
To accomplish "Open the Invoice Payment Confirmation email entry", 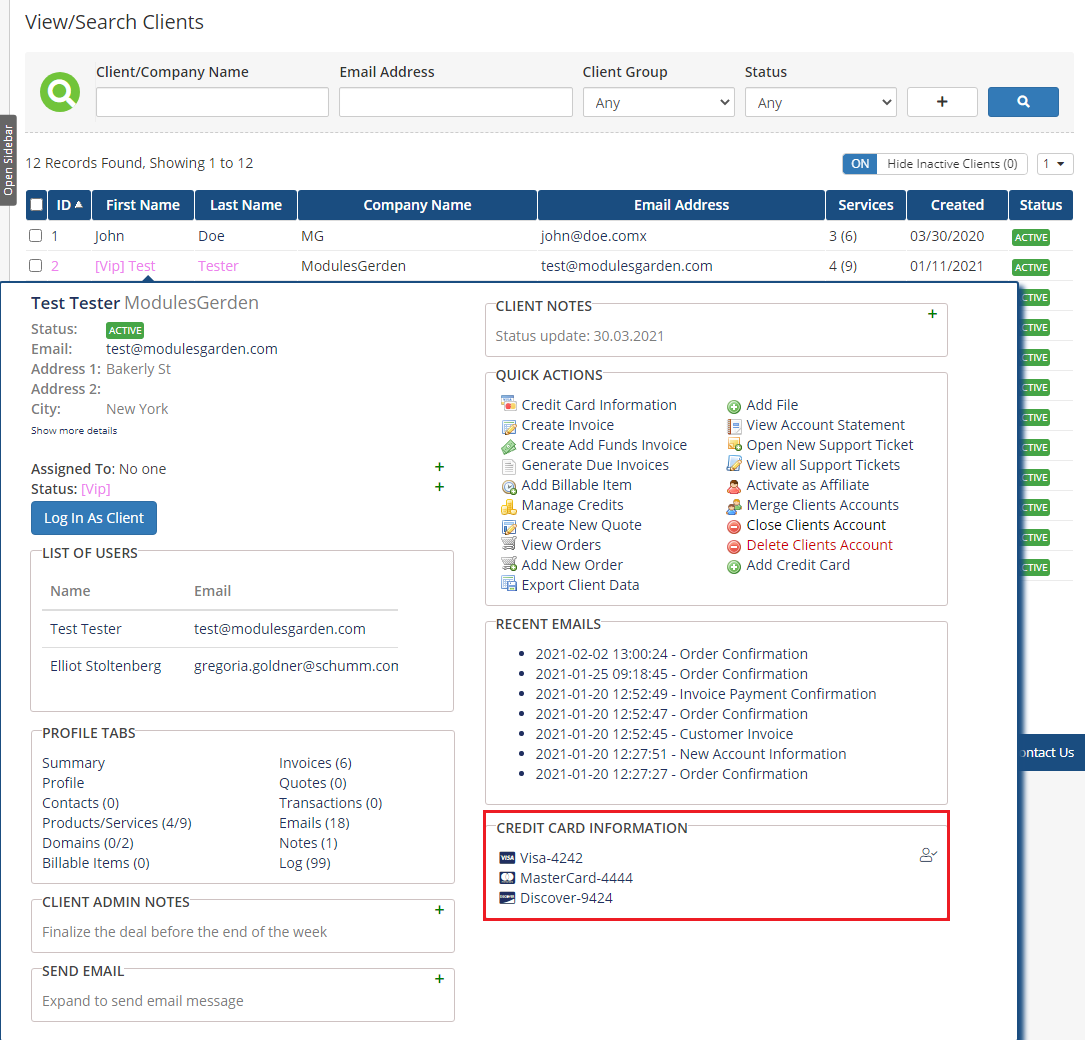I will click(x=706, y=694).
